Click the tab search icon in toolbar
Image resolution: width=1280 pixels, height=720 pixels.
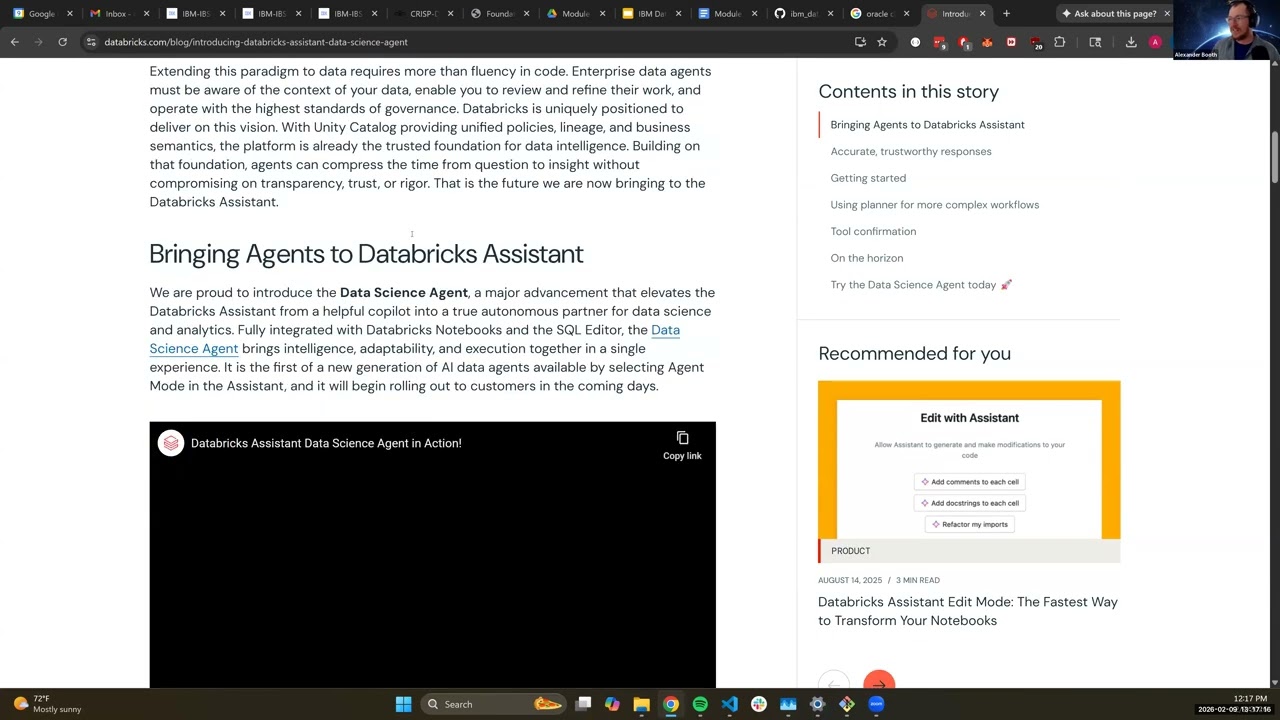pos(1095,42)
